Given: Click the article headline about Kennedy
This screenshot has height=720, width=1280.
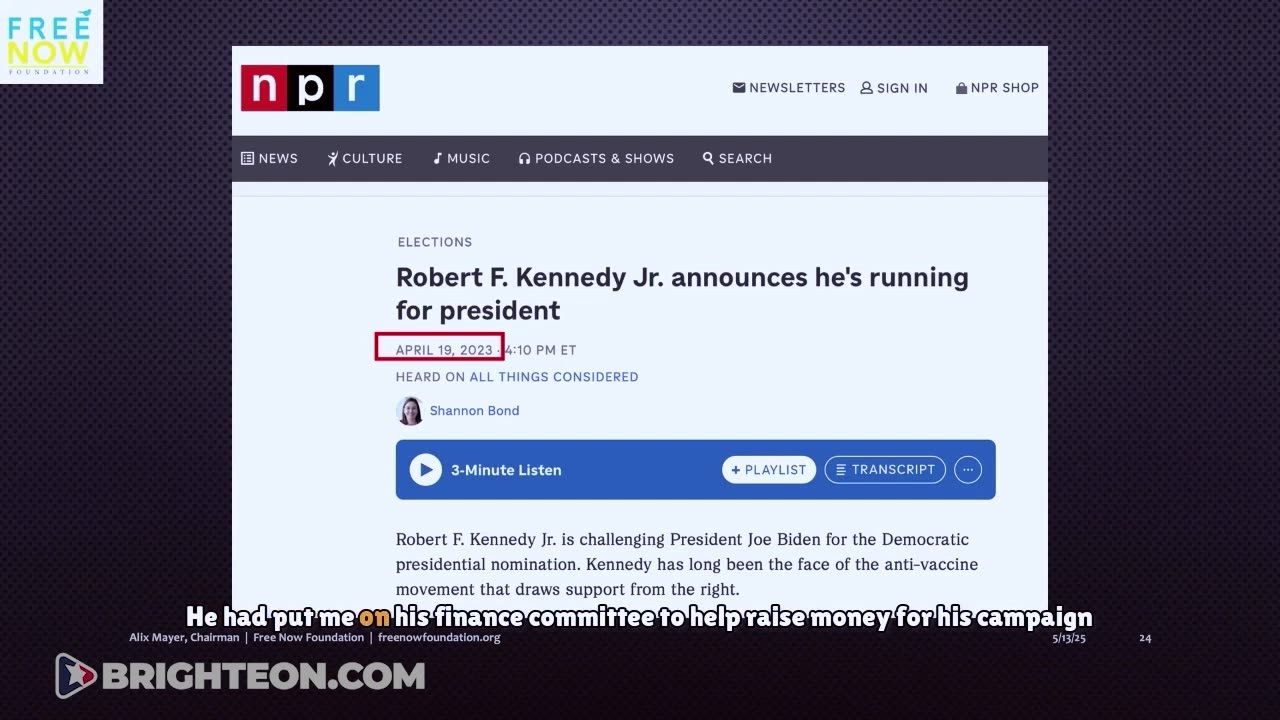Looking at the screenshot, I should point(681,293).
